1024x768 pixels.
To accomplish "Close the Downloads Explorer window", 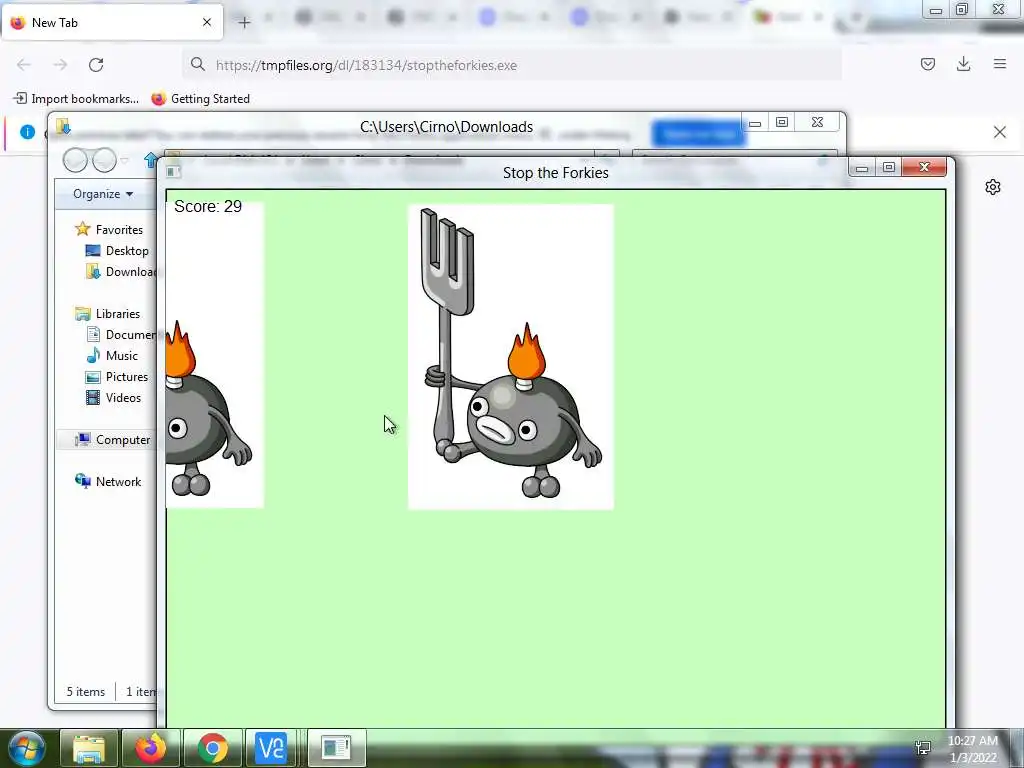I will tap(817, 123).
